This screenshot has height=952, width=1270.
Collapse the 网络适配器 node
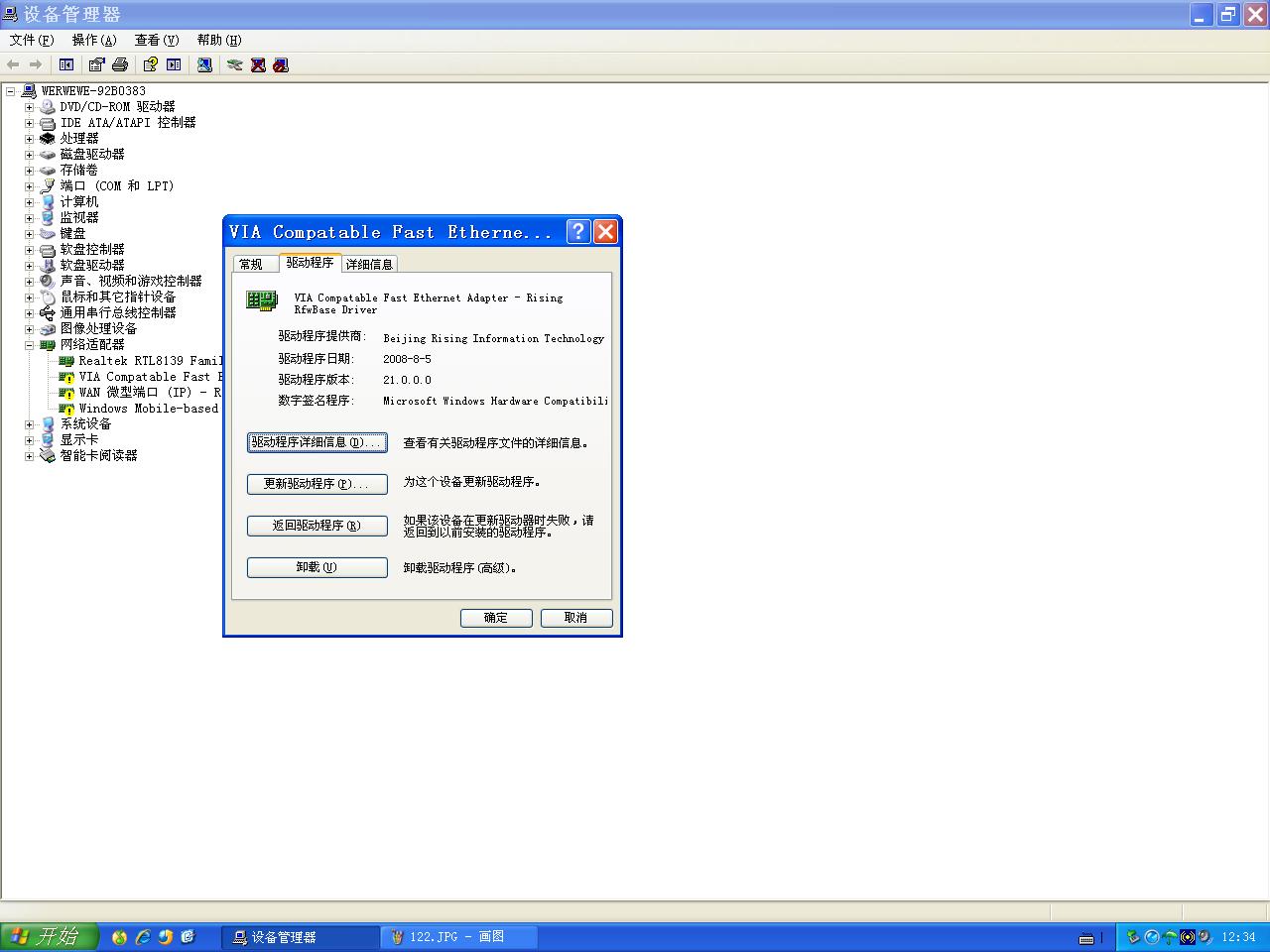tap(29, 345)
